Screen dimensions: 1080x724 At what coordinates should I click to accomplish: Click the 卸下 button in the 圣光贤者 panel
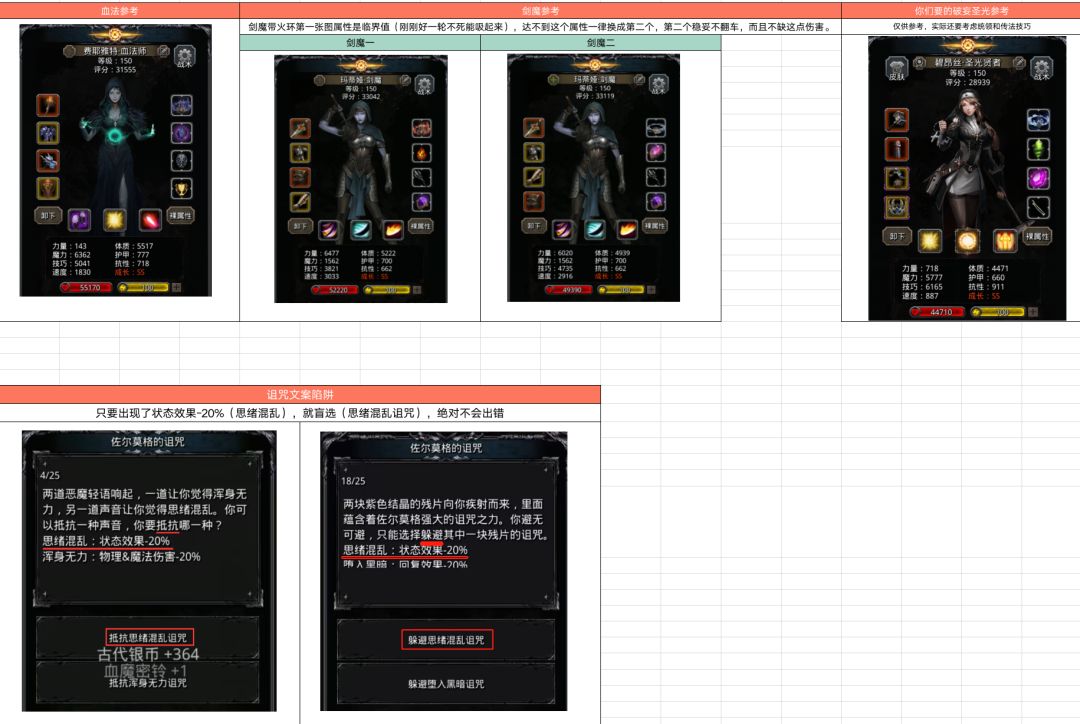coord(897,236)
